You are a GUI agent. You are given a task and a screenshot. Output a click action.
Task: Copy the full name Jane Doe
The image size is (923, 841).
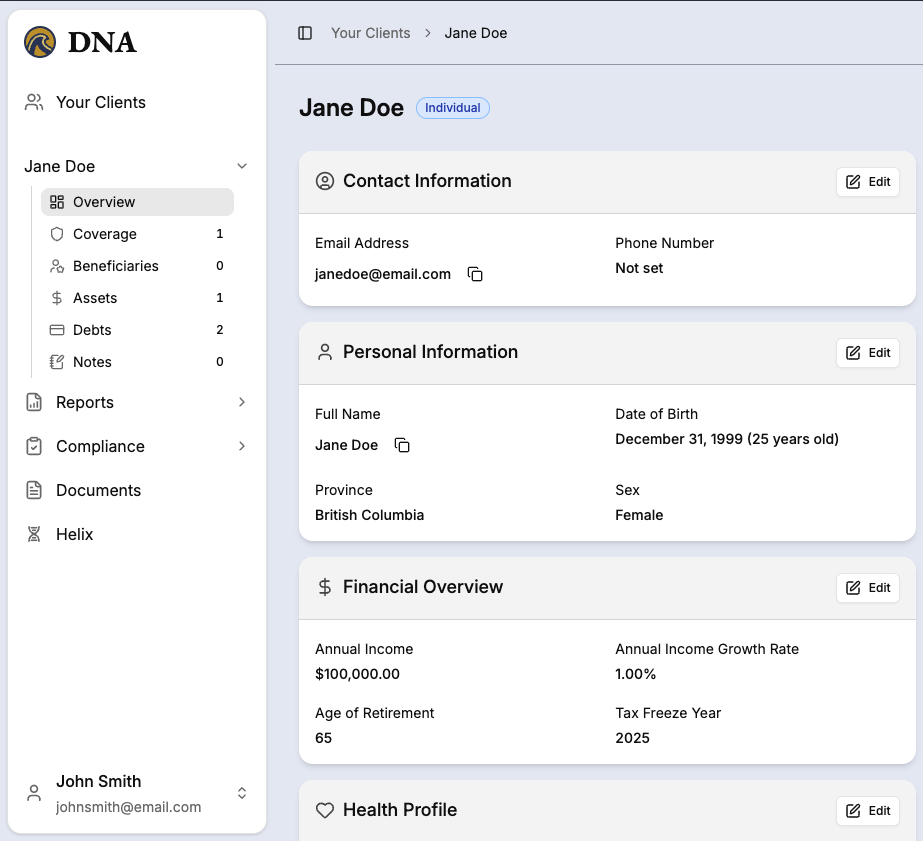(402, 445)
